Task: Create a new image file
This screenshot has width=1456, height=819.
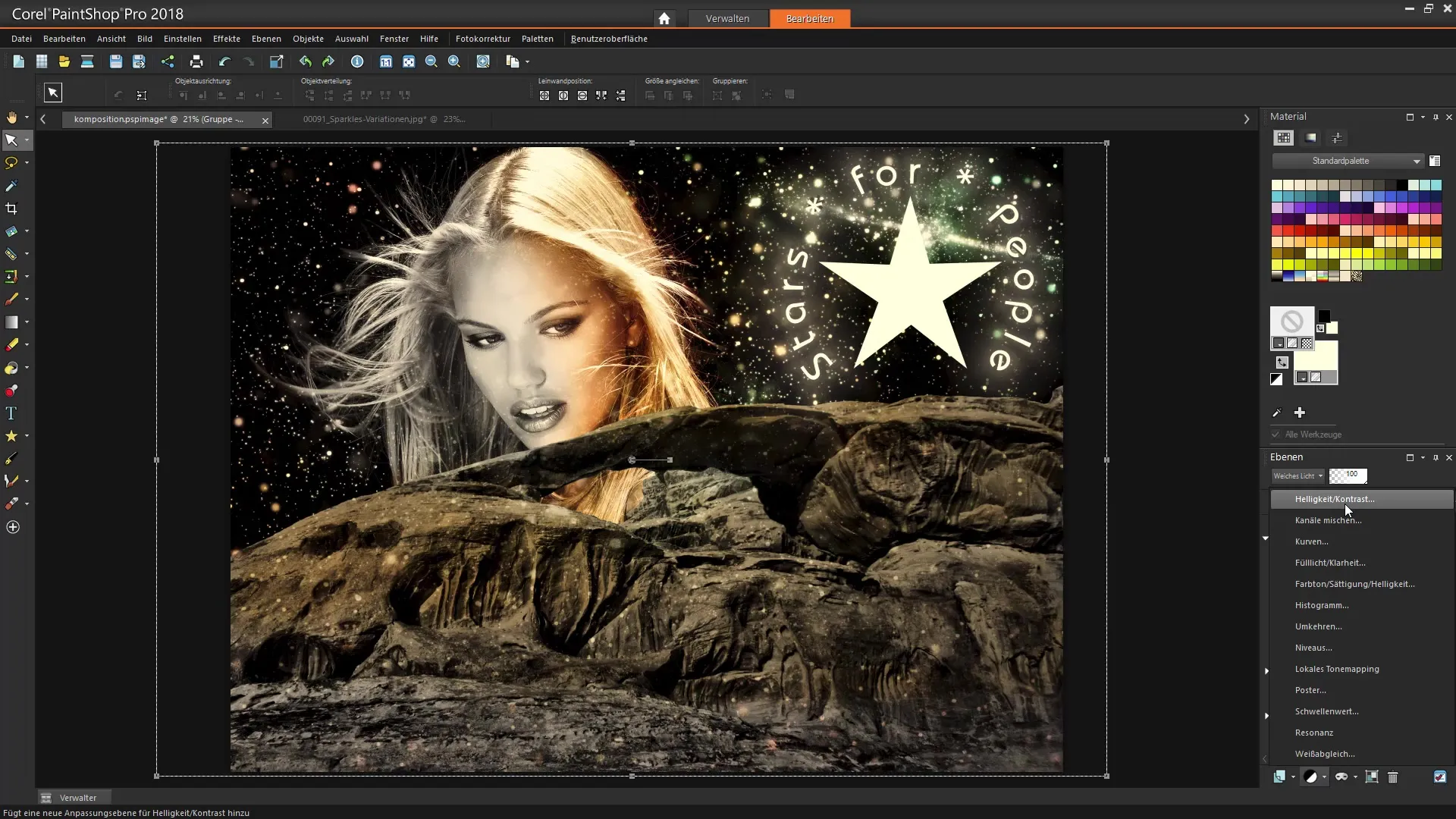Action: tap(18, 61)
